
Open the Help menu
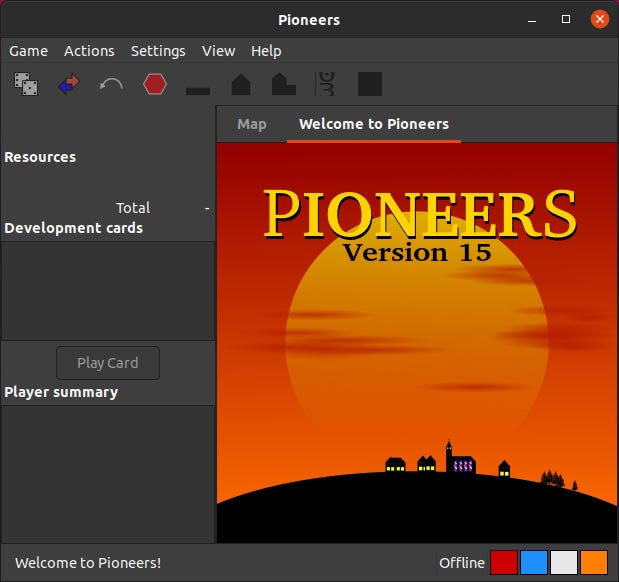click(x=266, y=51)
